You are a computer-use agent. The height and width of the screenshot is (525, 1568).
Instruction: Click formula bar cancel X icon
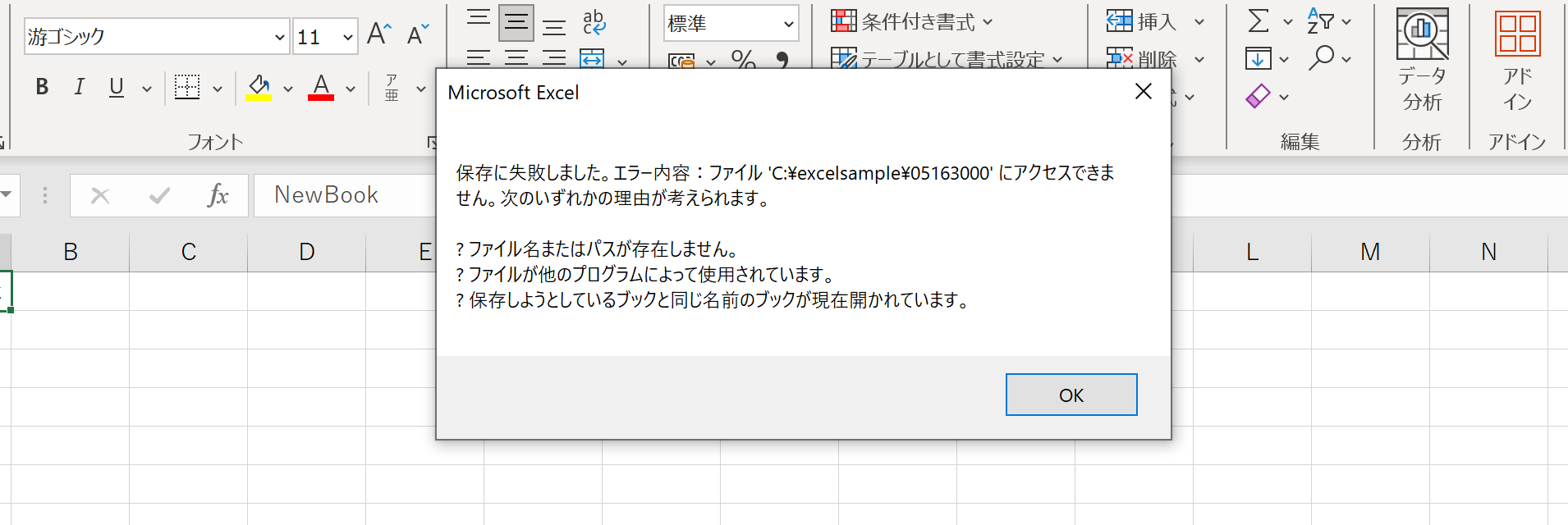100,195
